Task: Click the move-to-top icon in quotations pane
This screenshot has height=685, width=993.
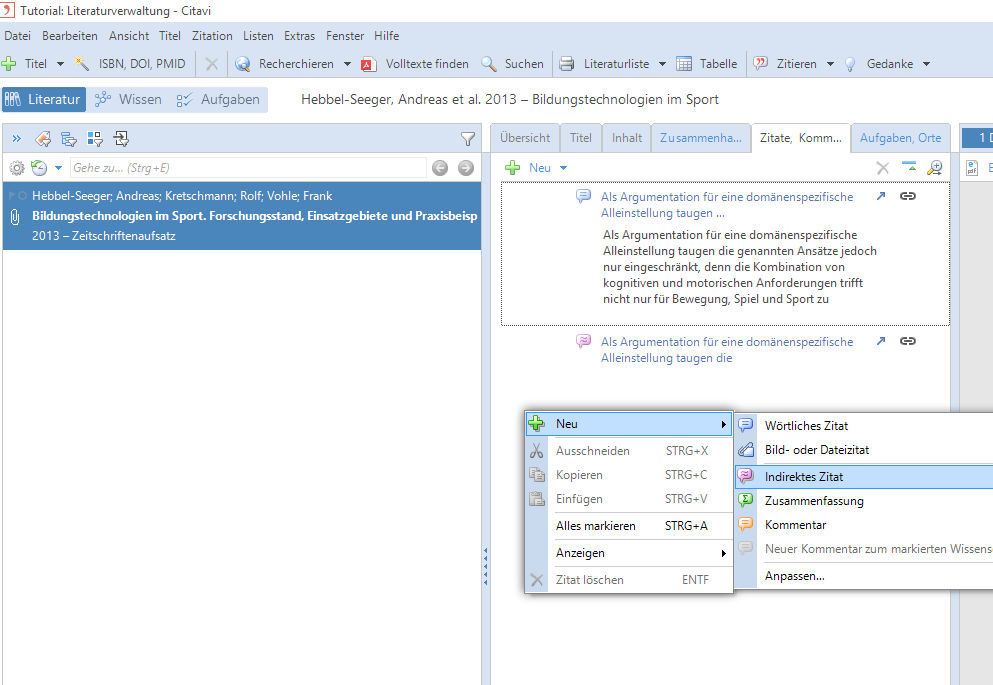Action: point(909,167)
